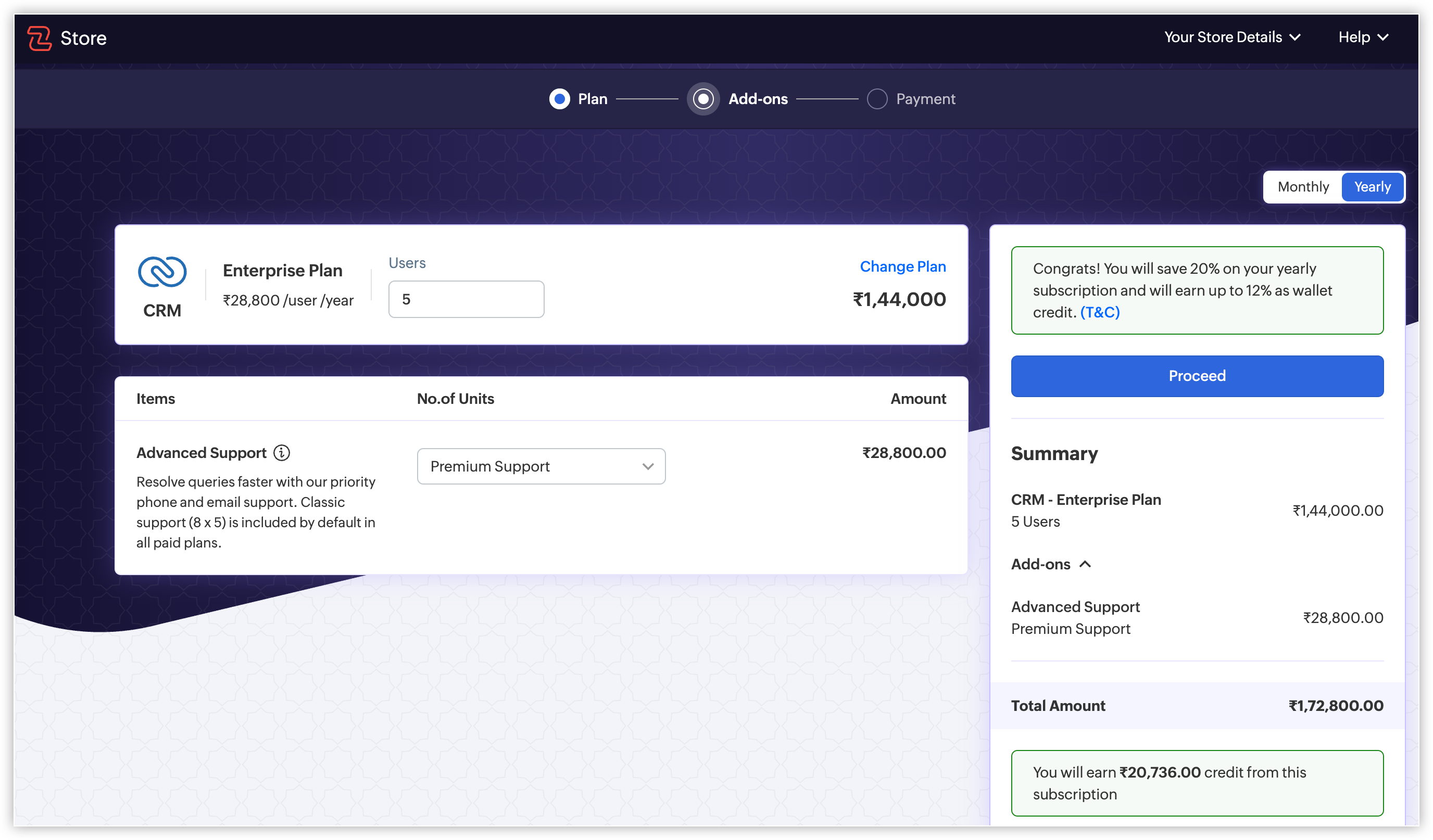The width and height of the screenshot is (1433, 840).
Task: Switch billing to Monthly
Action: click(x=1303, y=186)
